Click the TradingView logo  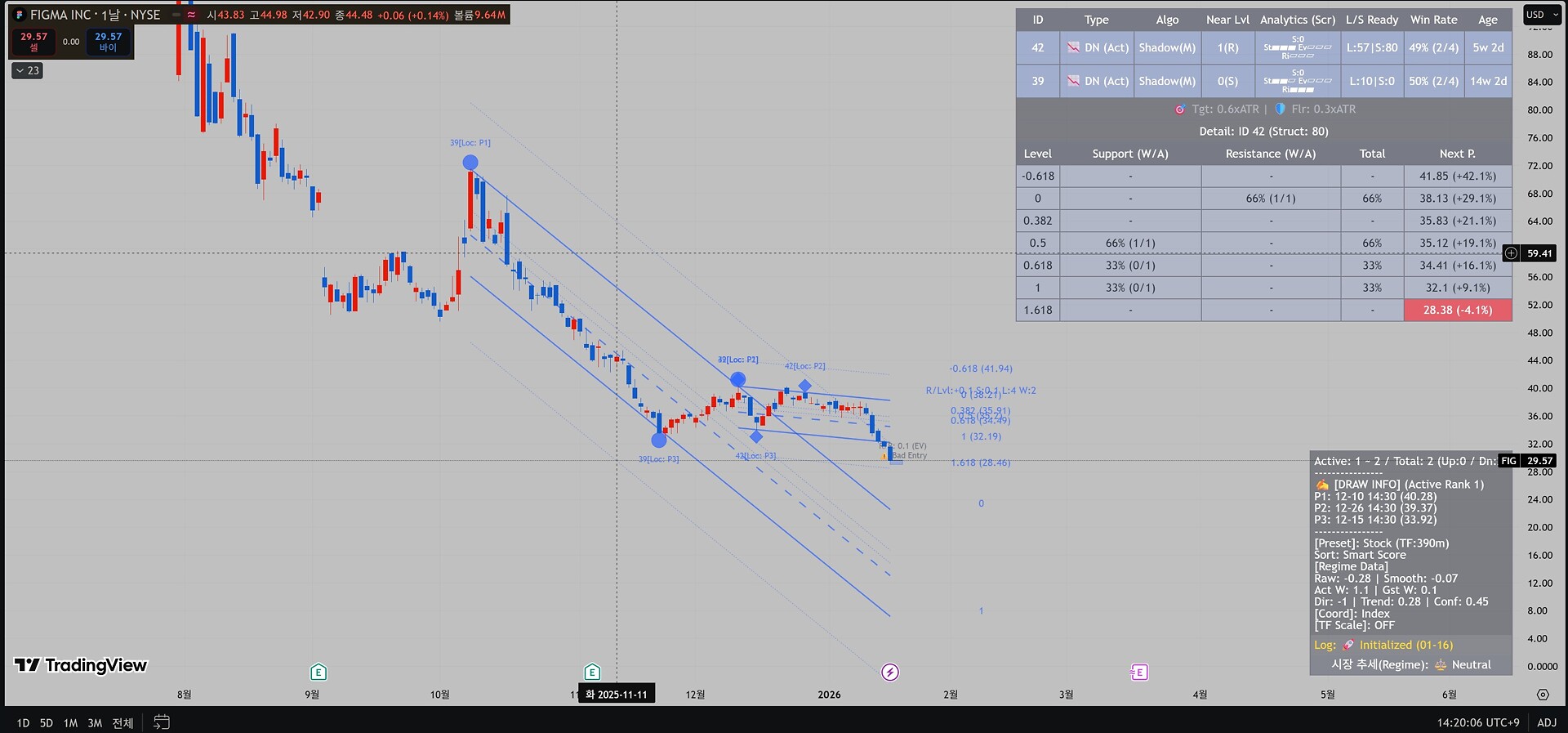[x=81, y=665]
